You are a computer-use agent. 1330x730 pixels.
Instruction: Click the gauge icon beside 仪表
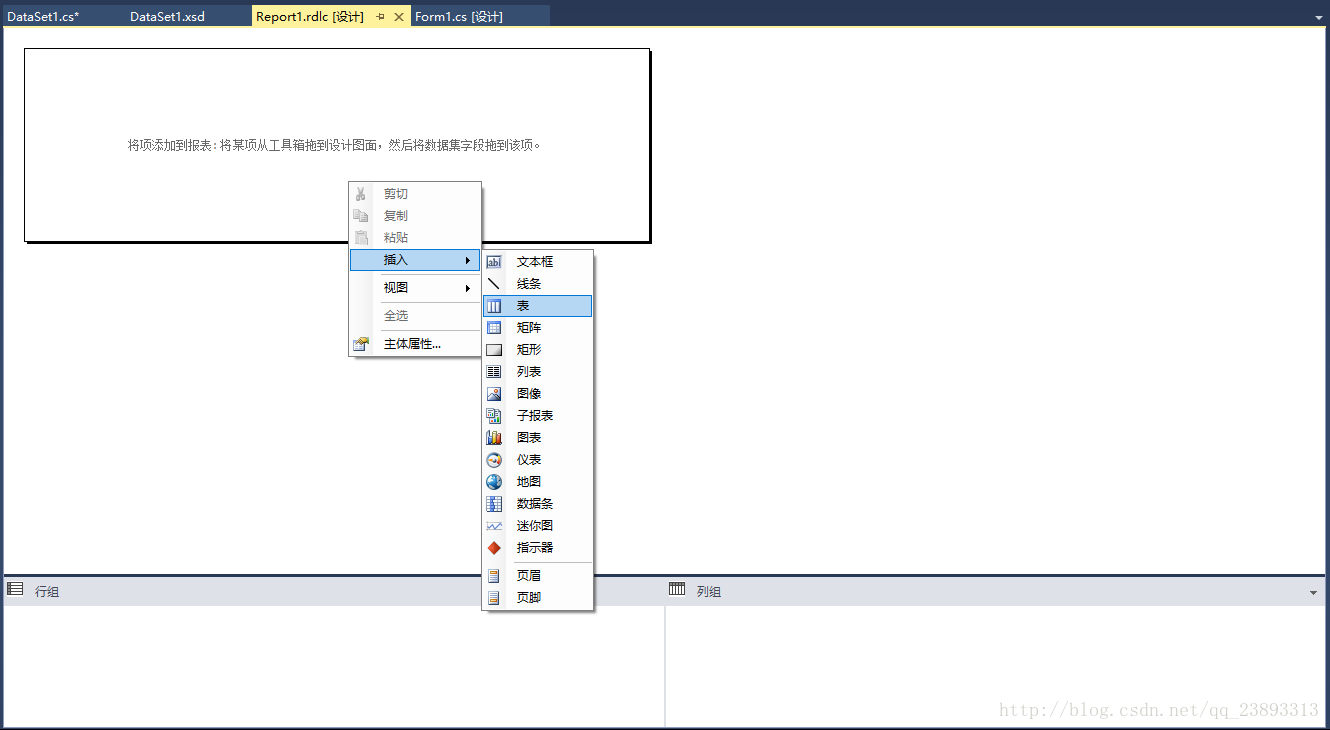click(494, 460)
